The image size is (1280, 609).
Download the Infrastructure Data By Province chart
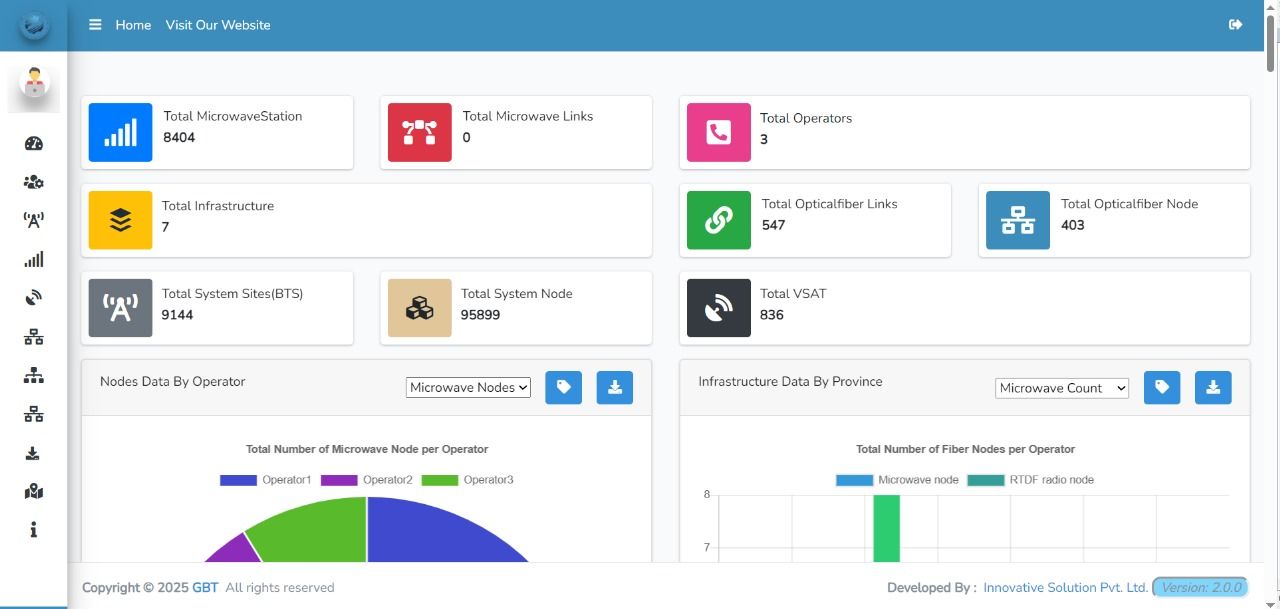tap(1213, 388)
